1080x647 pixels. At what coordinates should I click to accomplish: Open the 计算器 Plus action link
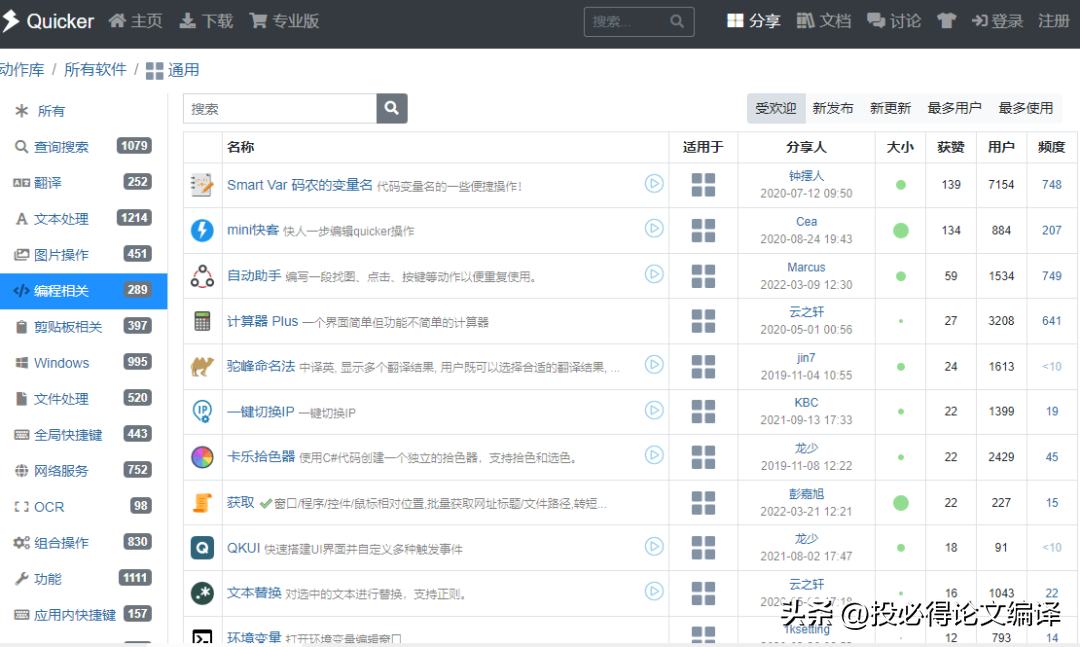[x=262, y=321]
